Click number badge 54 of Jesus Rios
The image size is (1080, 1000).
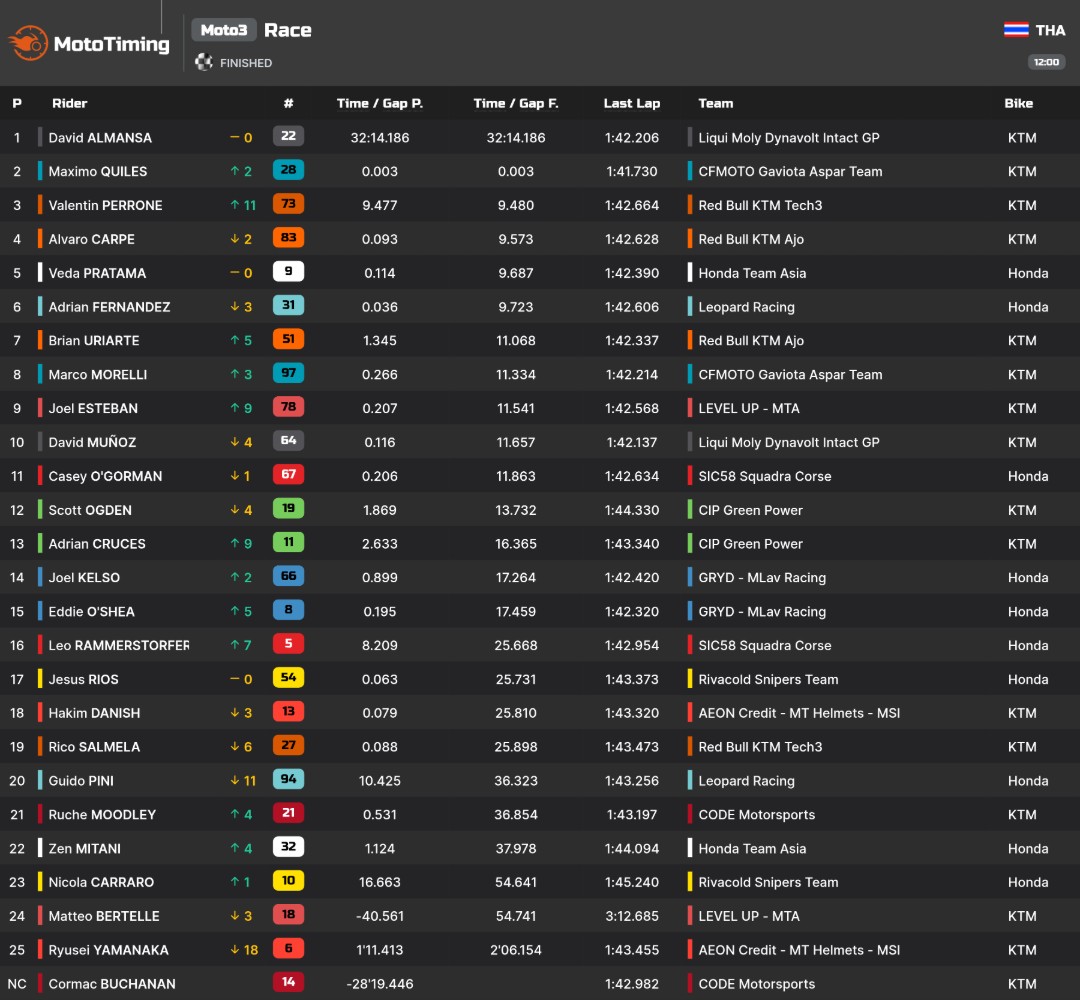click(x=289, y=678)
